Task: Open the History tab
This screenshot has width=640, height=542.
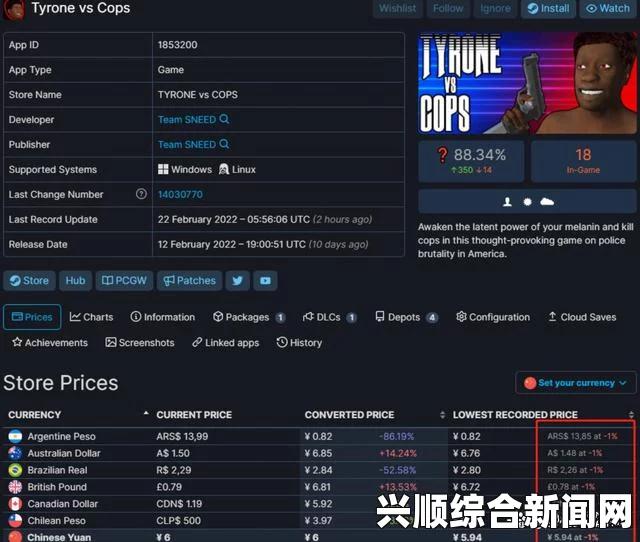Action: [299, 342]
